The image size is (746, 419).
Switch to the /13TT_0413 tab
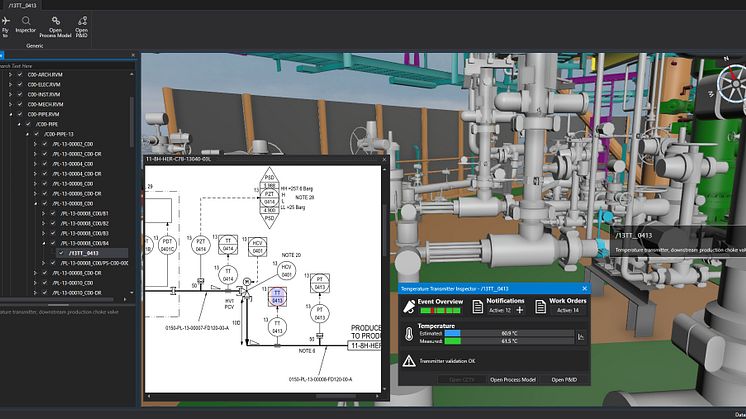[x=22, y=5]
